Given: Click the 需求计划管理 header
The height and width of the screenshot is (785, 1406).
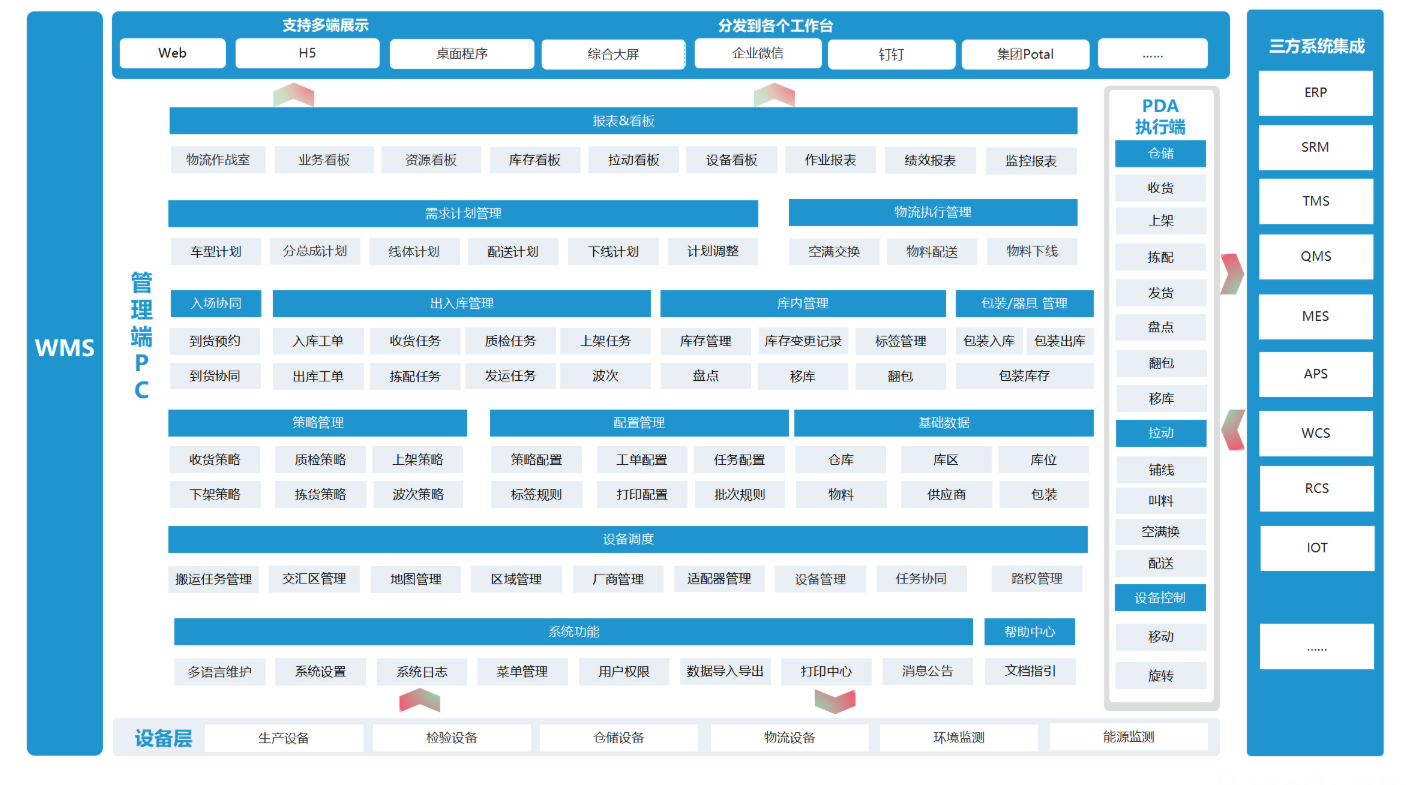Looking at the screenshot, I should [x=462, y=213].
